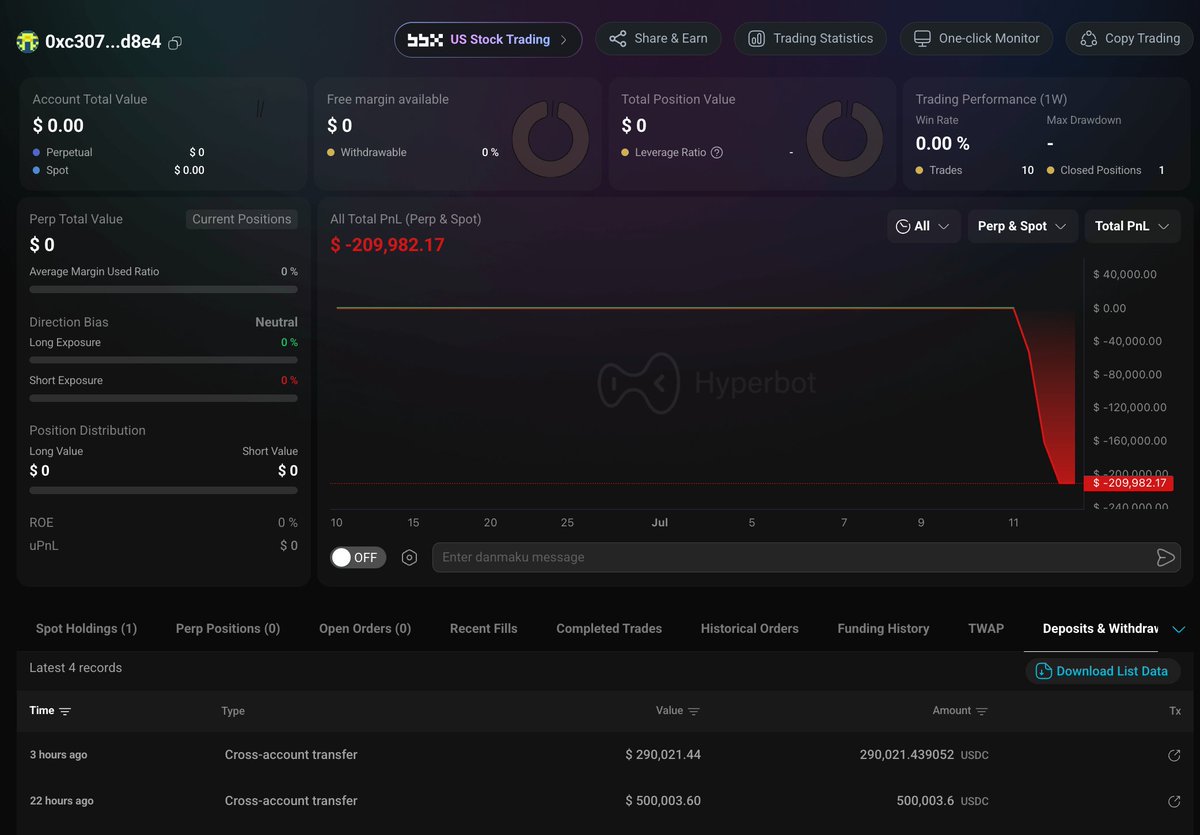Click the Value column sort icon
This screenshot has height=835, width=1200.
[x=694, y=711]
